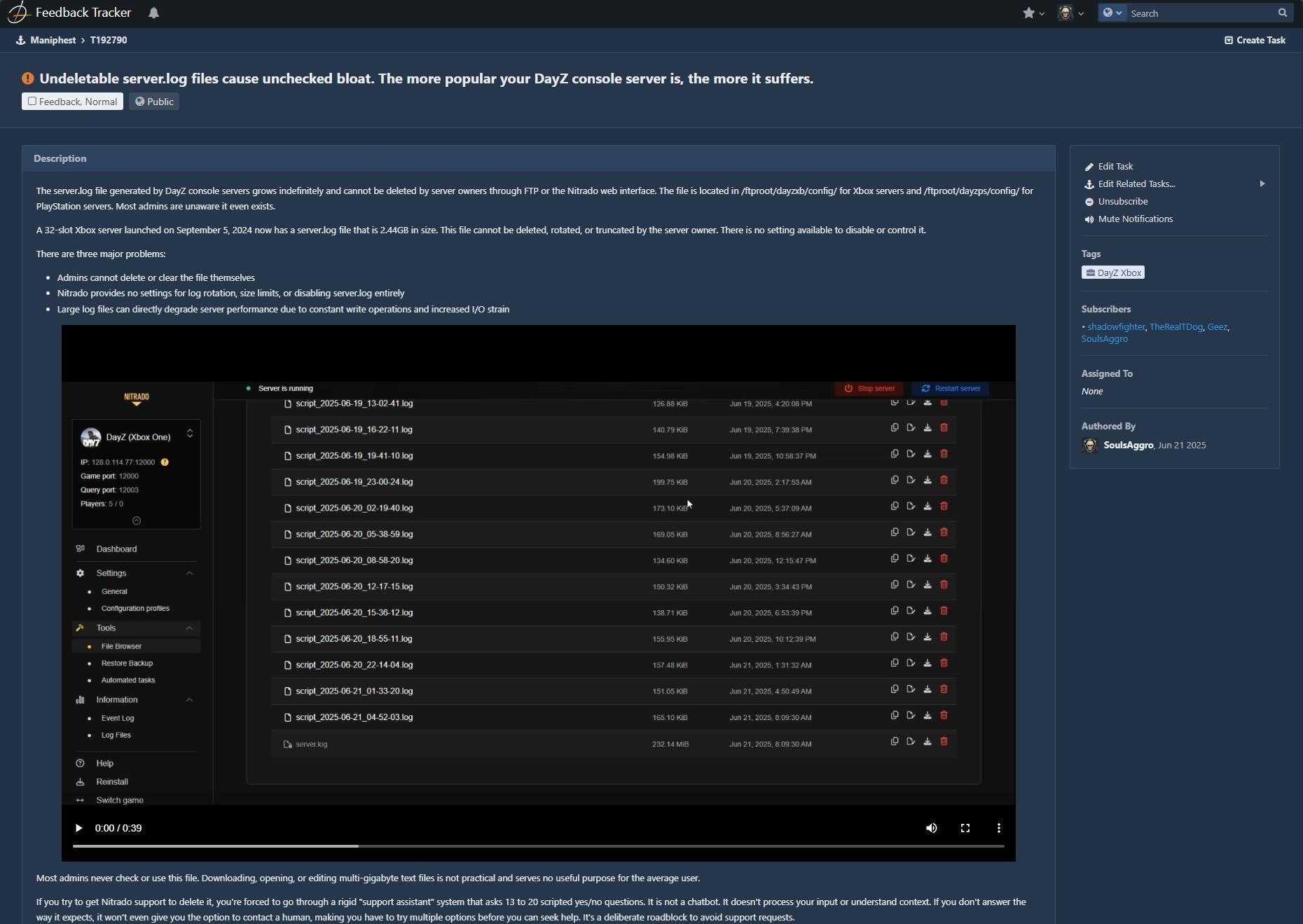Download script_2025-06-21_01-33-20.log icon
The height and width of the screenshot is (924, 1303).
(x=928, y=689)
